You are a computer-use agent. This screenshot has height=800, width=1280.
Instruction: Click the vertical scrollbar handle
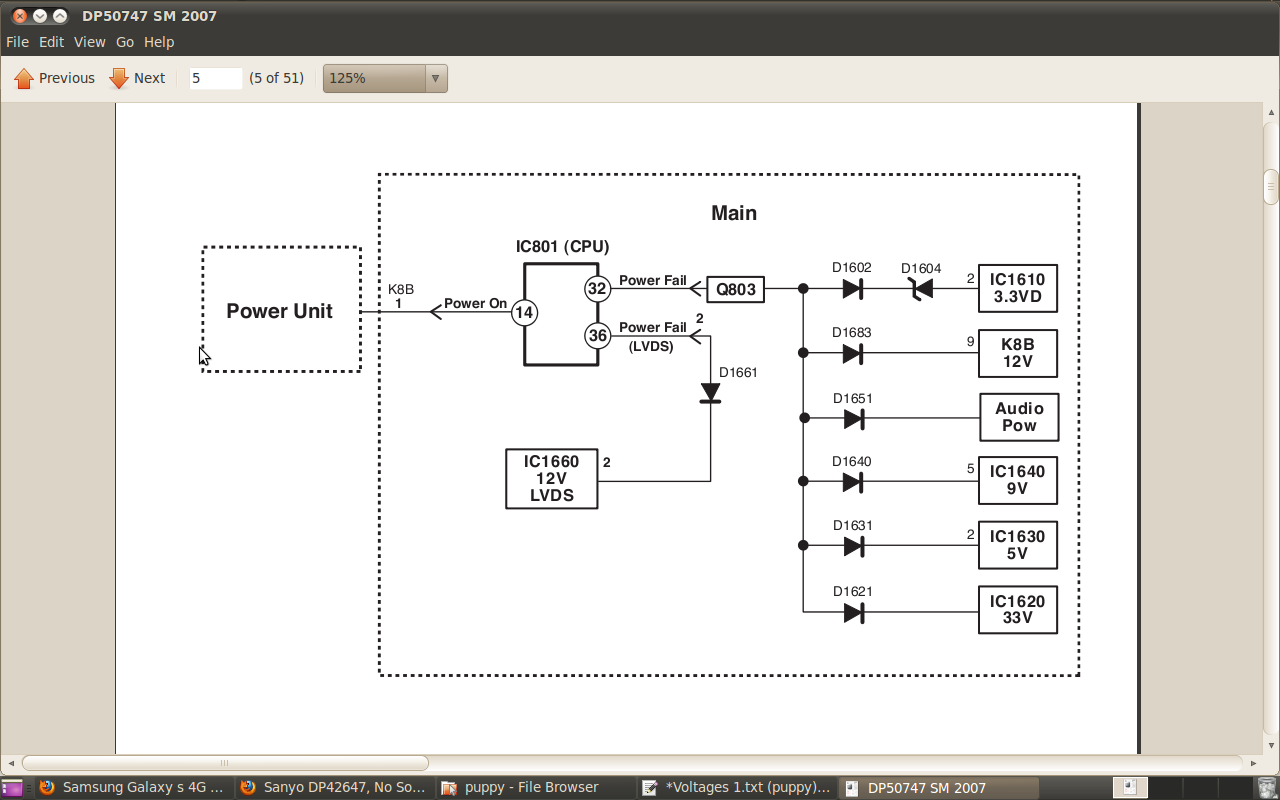pyautogui.click(x=1271, y=186)
